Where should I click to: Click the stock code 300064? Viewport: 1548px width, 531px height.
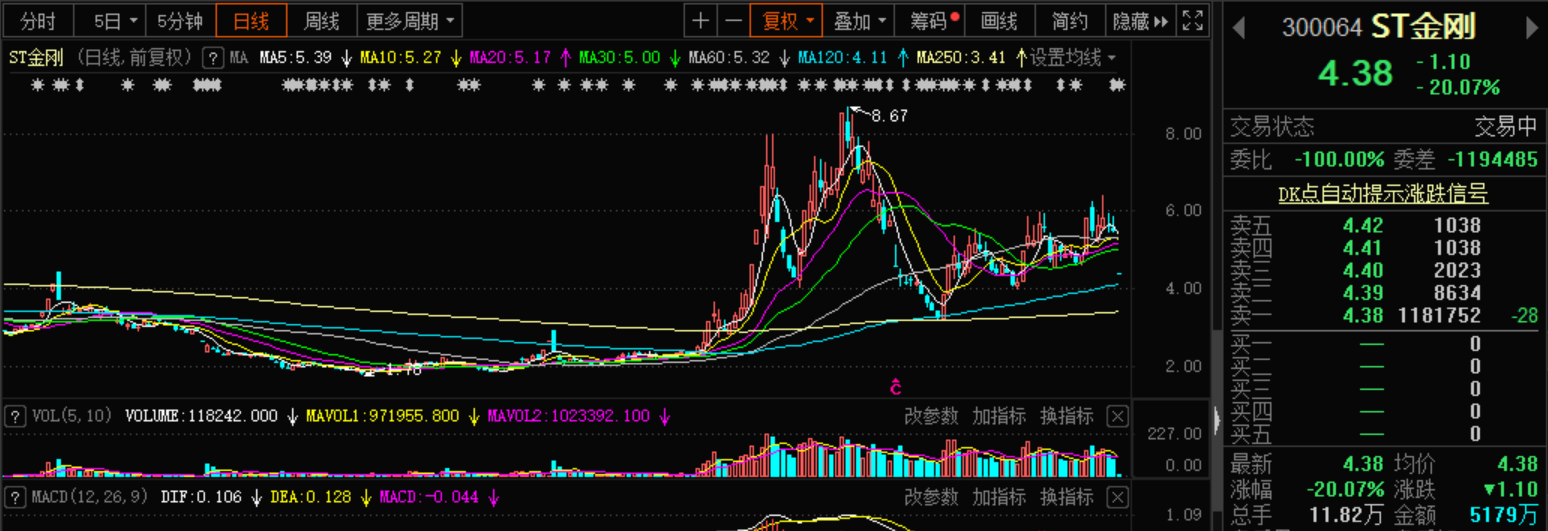(1322, 28)
